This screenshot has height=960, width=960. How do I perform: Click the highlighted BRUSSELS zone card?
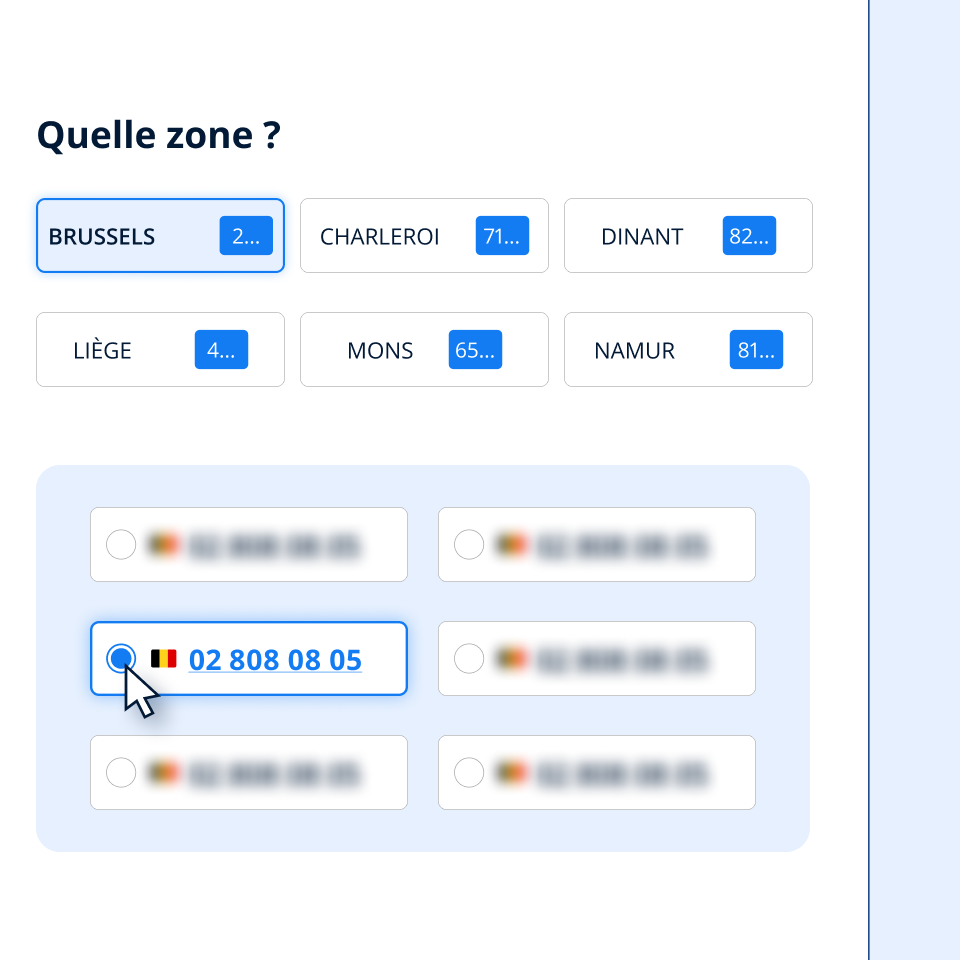[160, 235]
